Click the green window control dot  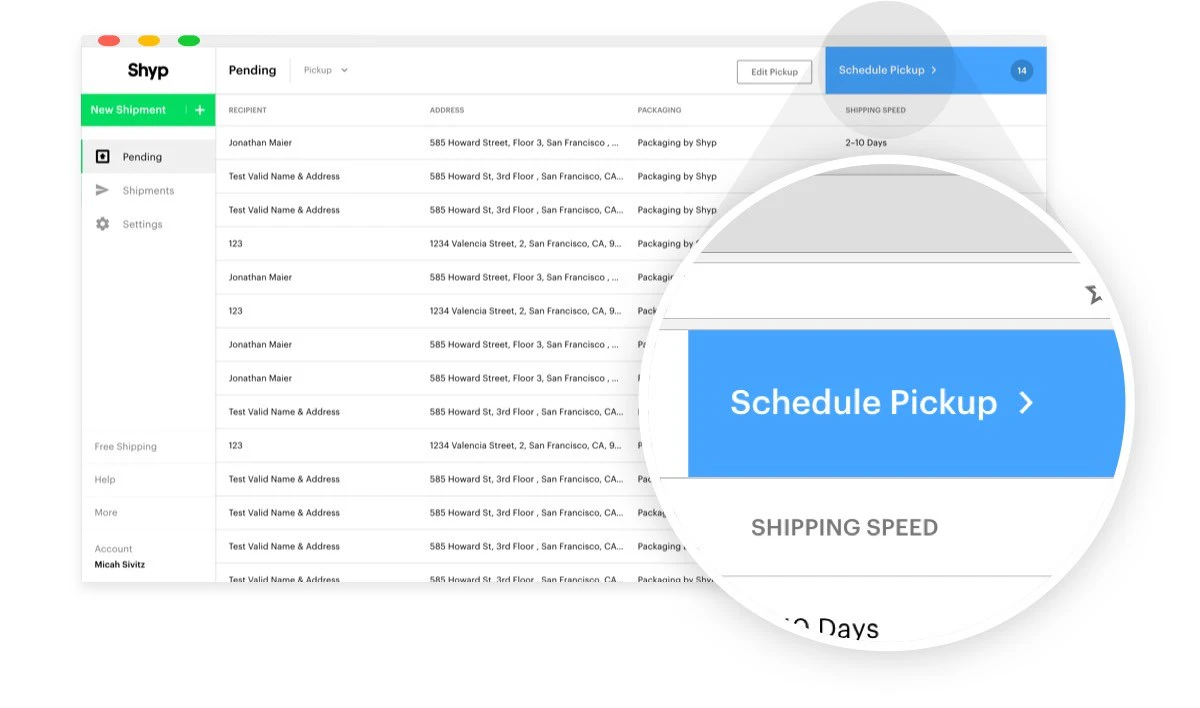[187, 40]
